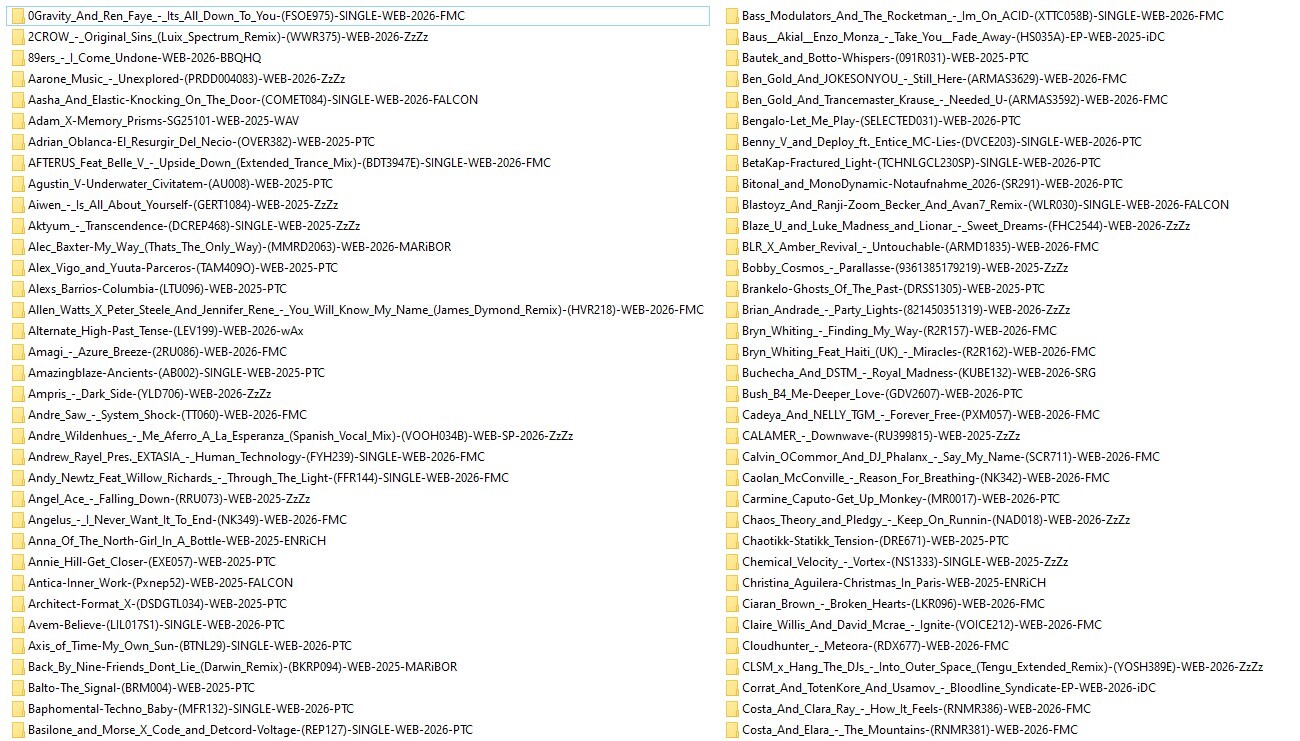This screenshot has height=741, width=1300.
Task: Click Cadeya_And_NELLY_TGM Forever Free entry
Action: pyautogui.click(x=921, y=415)
